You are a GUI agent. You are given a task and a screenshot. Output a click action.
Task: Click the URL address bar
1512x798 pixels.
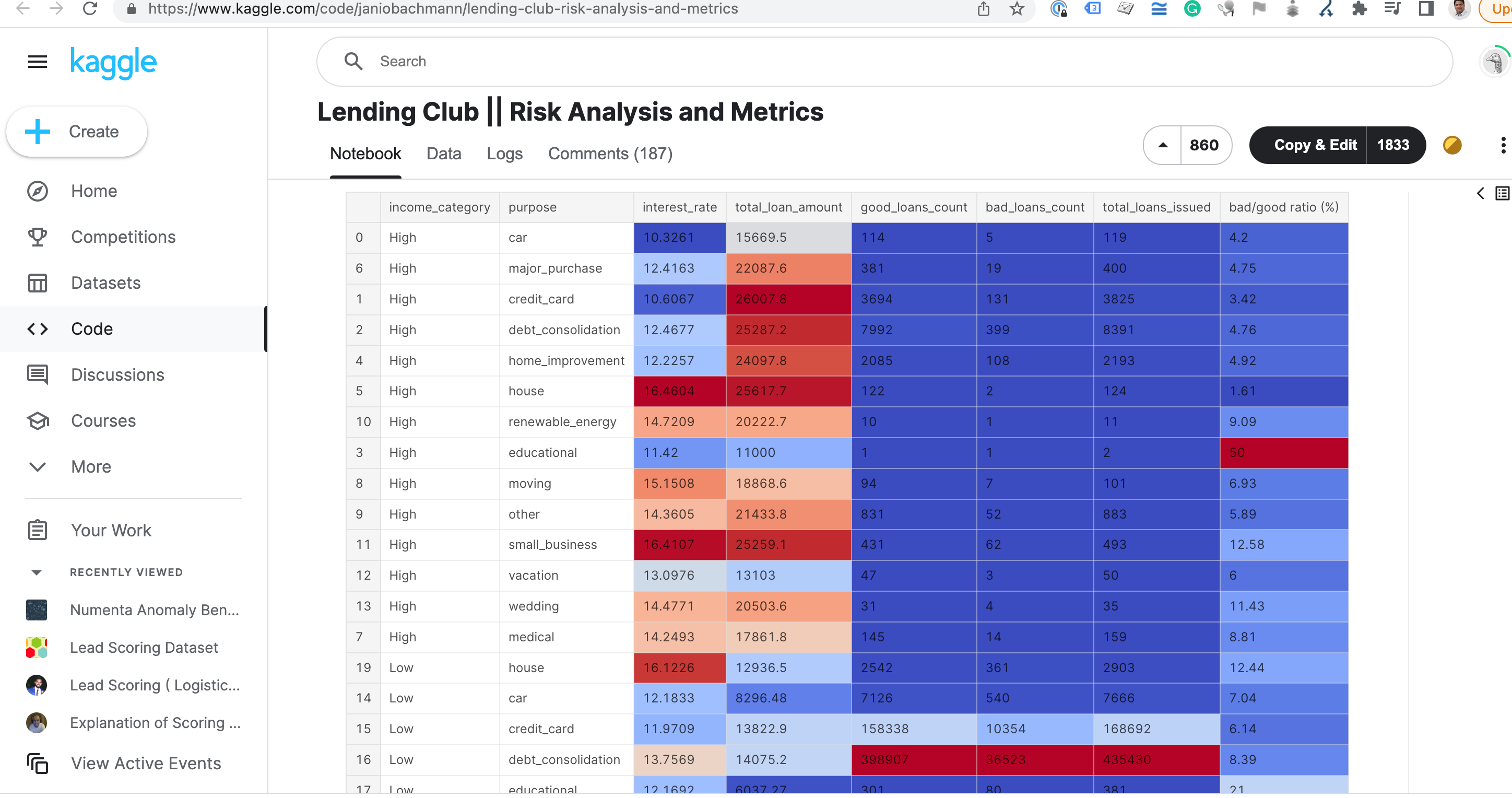pos(443,9)
